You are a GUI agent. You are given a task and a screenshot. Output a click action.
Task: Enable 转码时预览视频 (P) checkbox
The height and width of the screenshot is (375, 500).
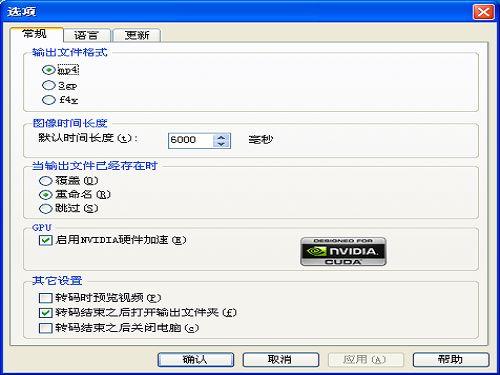[x=46, y=298]
